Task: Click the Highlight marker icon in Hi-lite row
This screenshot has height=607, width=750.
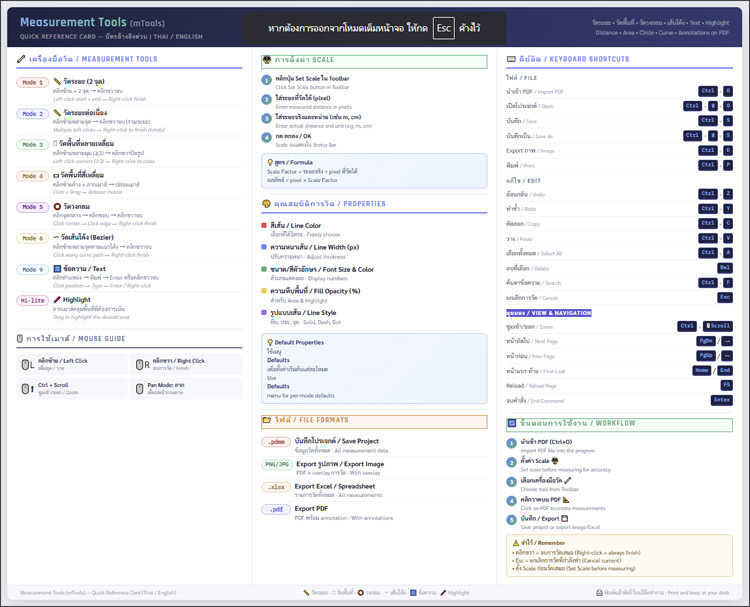Action: coord(57,300)
